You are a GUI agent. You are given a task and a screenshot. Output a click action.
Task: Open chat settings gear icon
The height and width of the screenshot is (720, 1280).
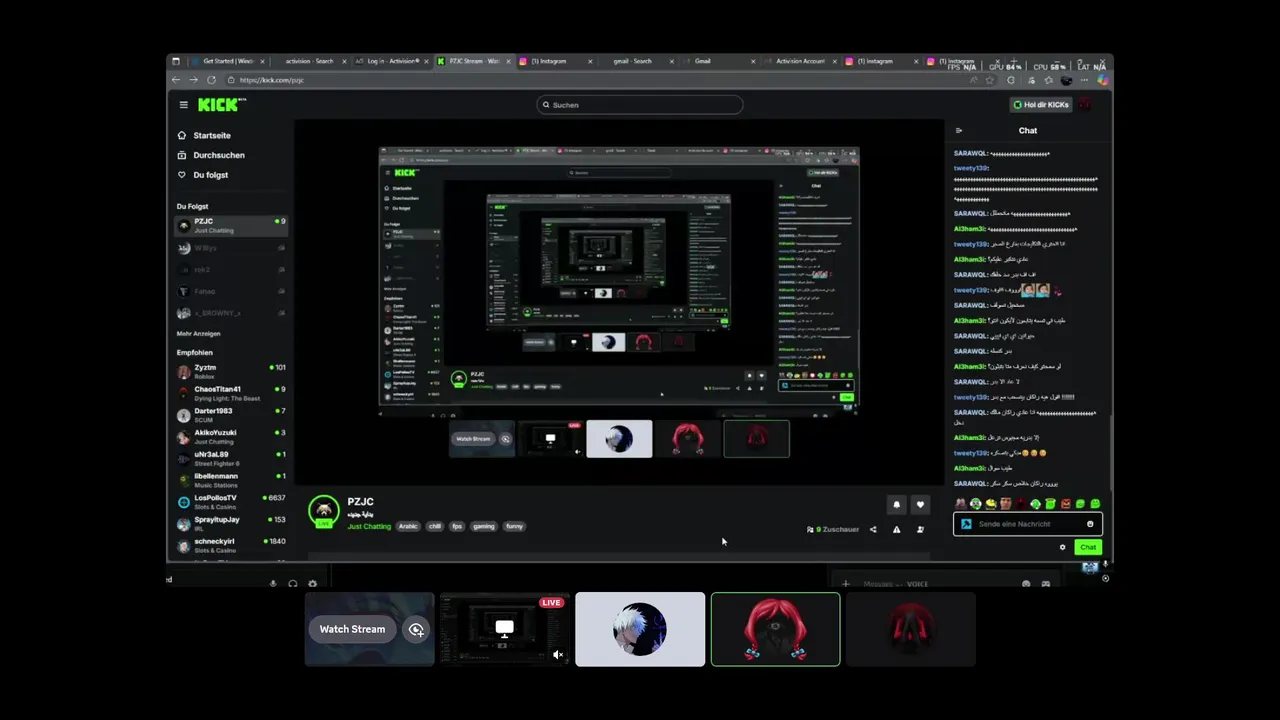[1062, 547]
